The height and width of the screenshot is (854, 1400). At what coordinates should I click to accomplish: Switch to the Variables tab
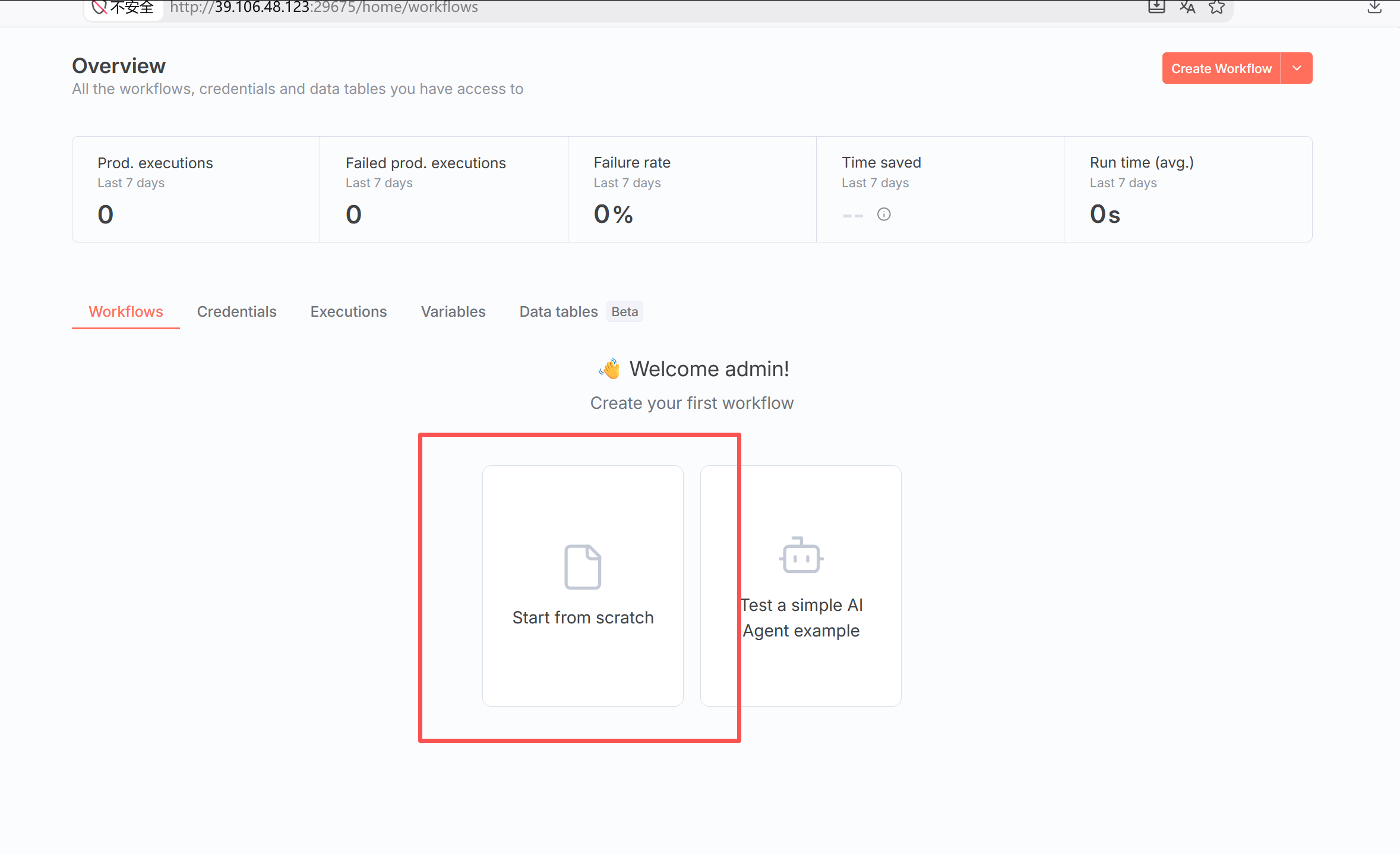453,311
